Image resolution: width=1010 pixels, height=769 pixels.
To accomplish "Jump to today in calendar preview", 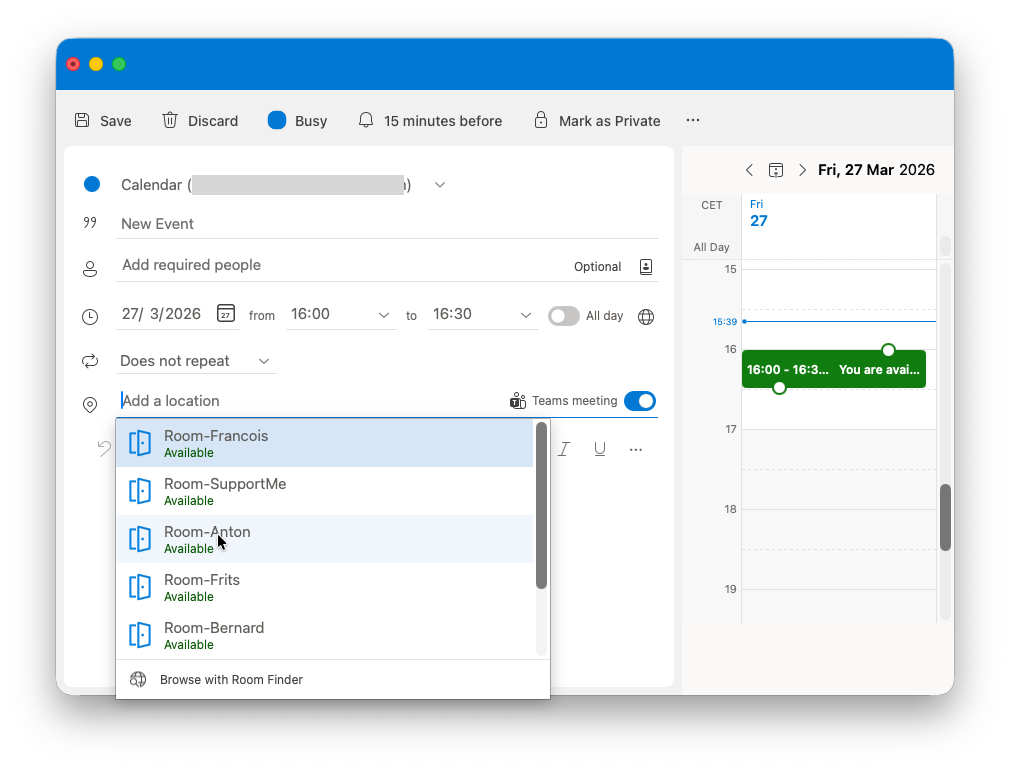I will tap(776, 170).
